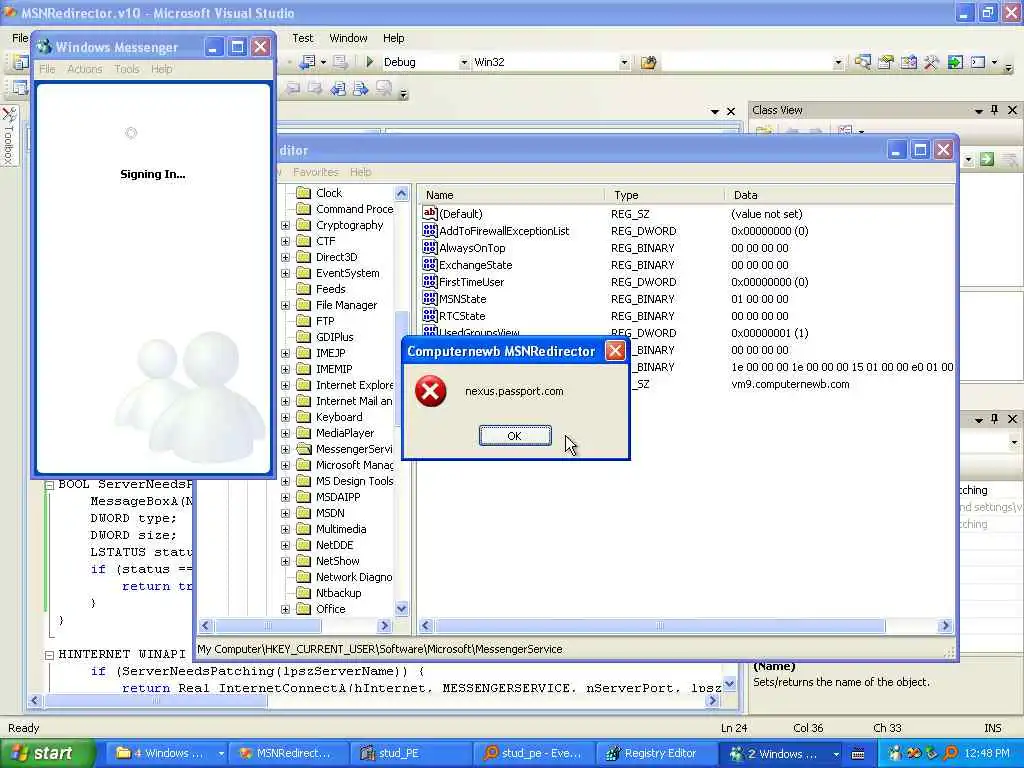Switch to stud_PE taskbar button

coord(409,753)
